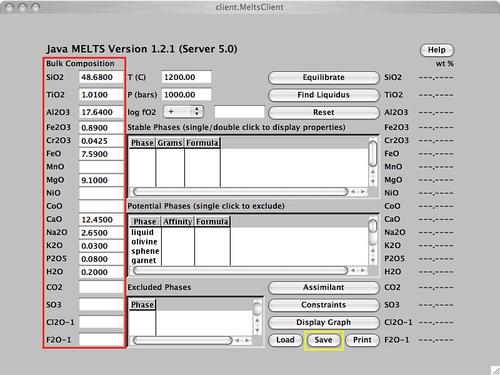The width and height of the screenshot is (500, 375).
Task: Click the Al2O3 composition field
Action: click(101, 112)
